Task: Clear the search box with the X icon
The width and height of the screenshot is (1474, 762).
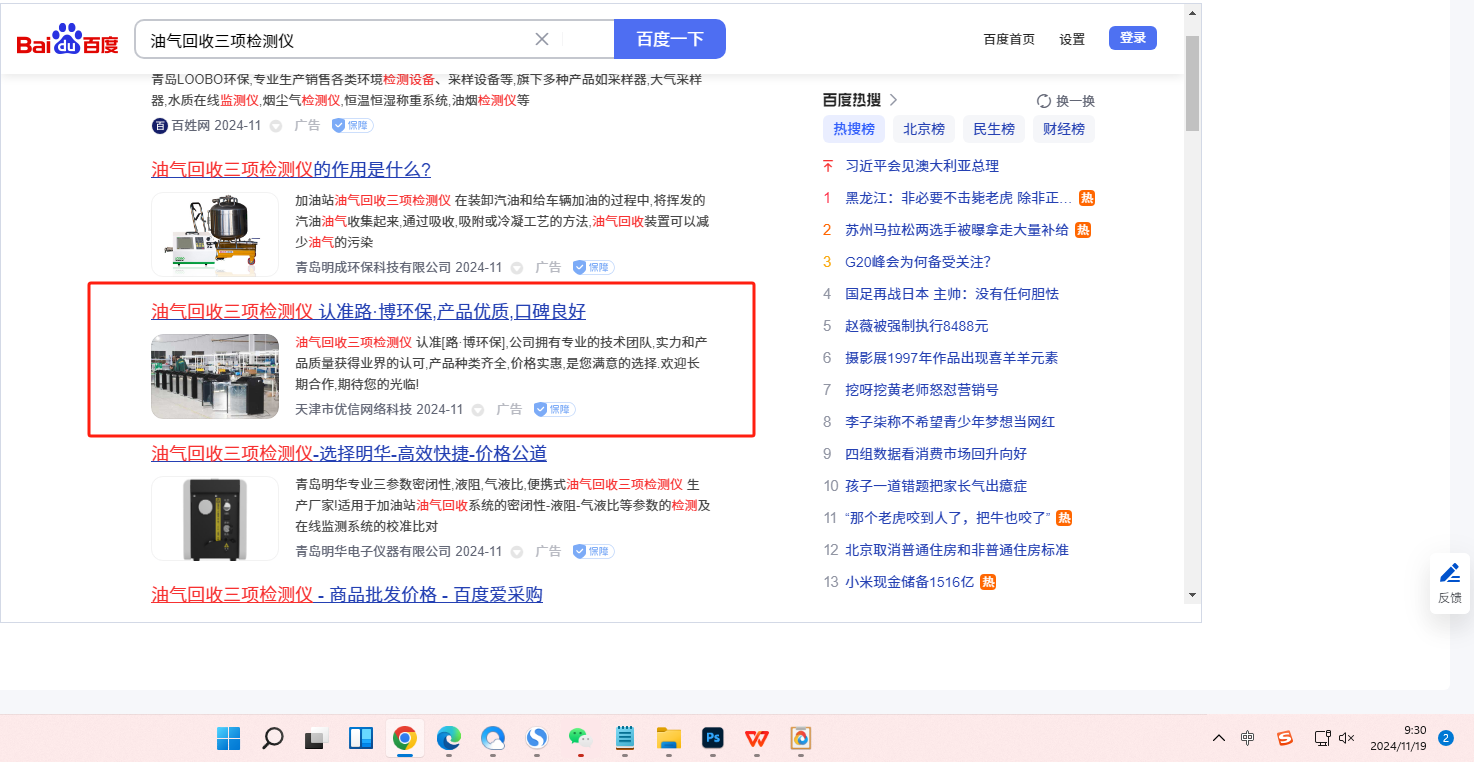Action: click(542, 39)
